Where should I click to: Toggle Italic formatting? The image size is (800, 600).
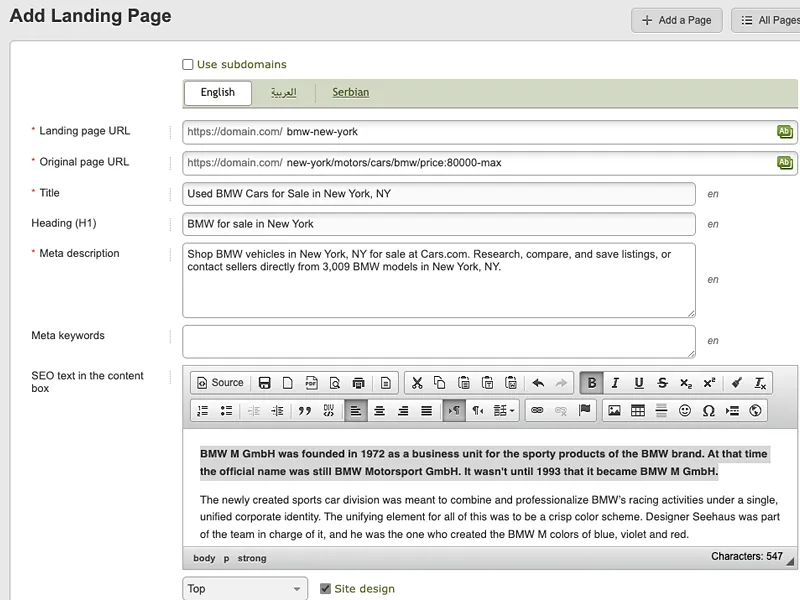615,383
